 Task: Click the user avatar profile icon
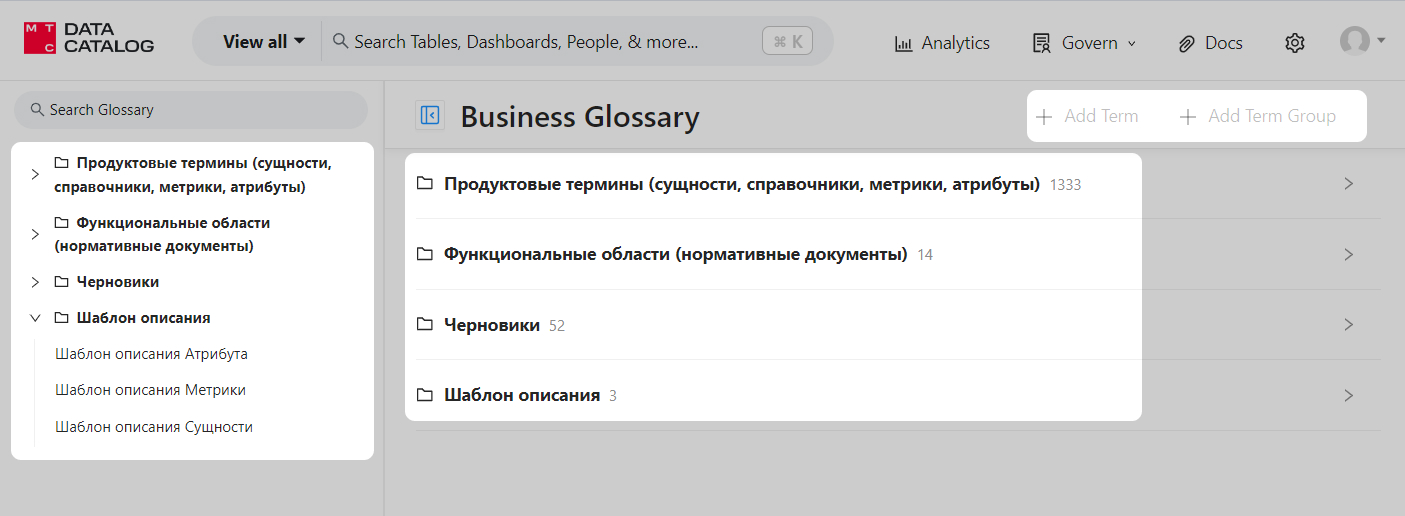coord(1354,41)
